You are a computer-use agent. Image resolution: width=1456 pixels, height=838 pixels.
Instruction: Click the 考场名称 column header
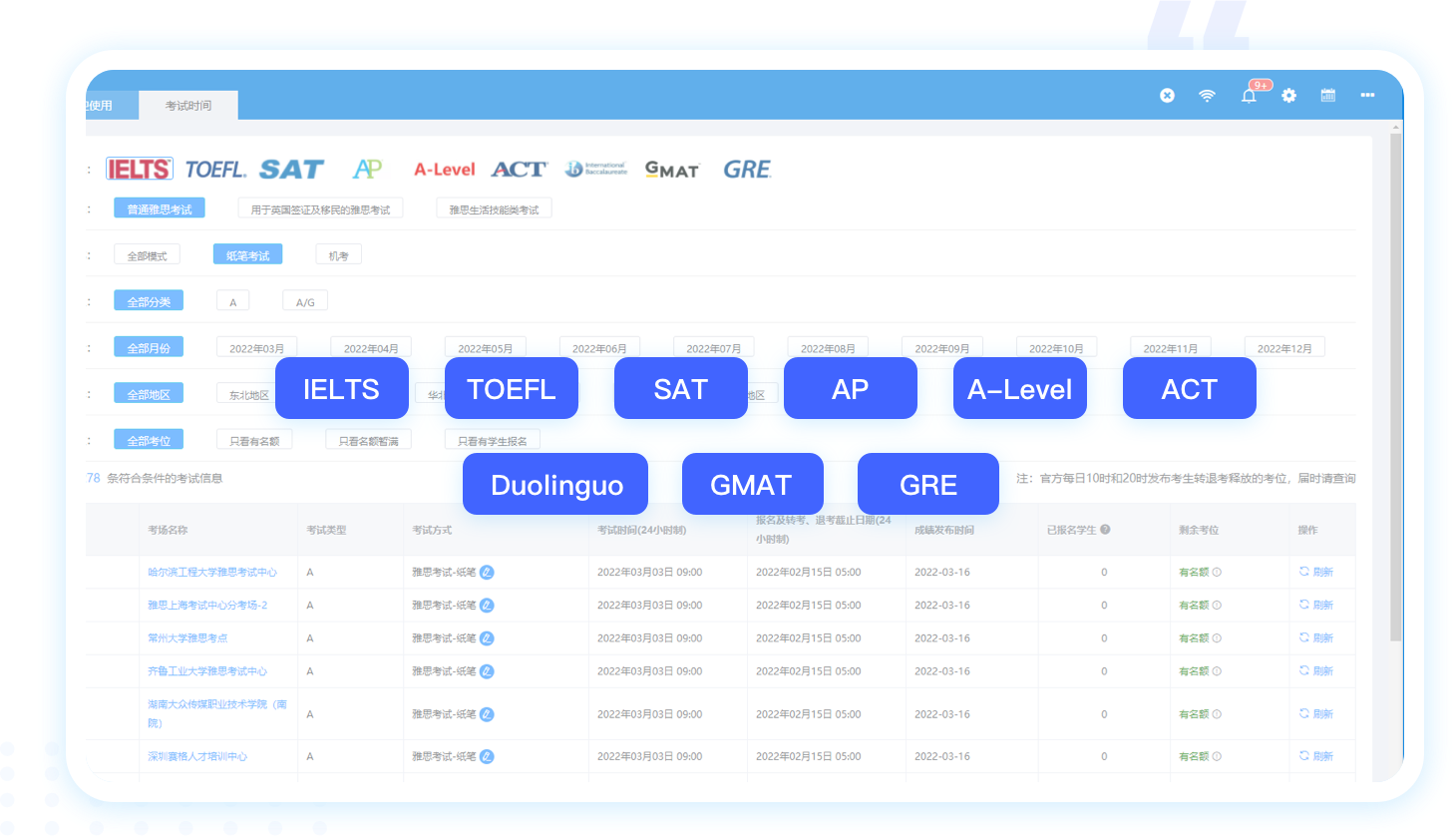coord(168,530)
